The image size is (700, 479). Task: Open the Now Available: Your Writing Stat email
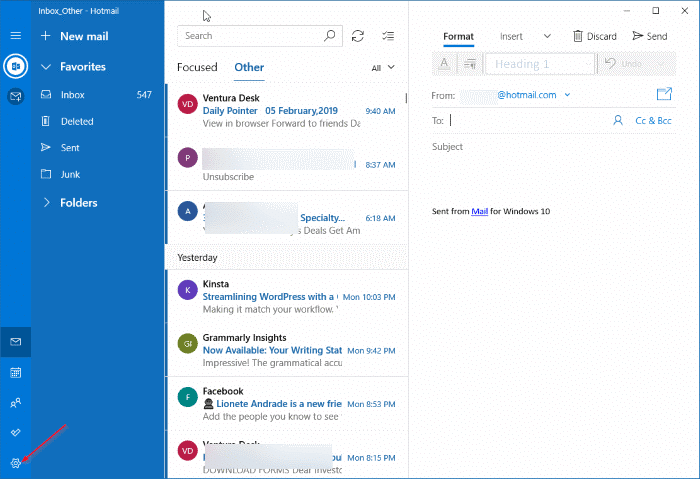[x=286, y=350]
